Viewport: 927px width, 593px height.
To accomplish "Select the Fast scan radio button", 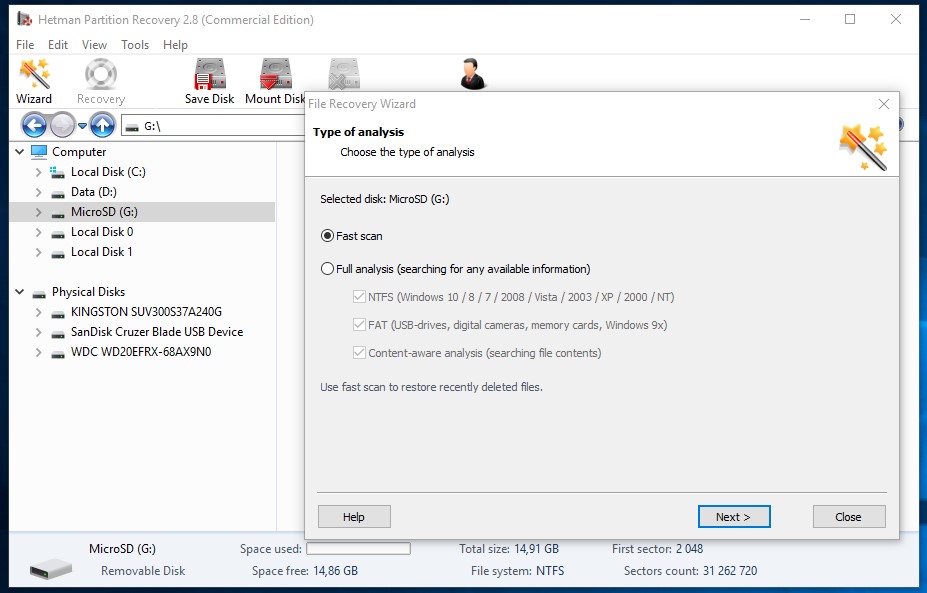I will tap(327, 236).
